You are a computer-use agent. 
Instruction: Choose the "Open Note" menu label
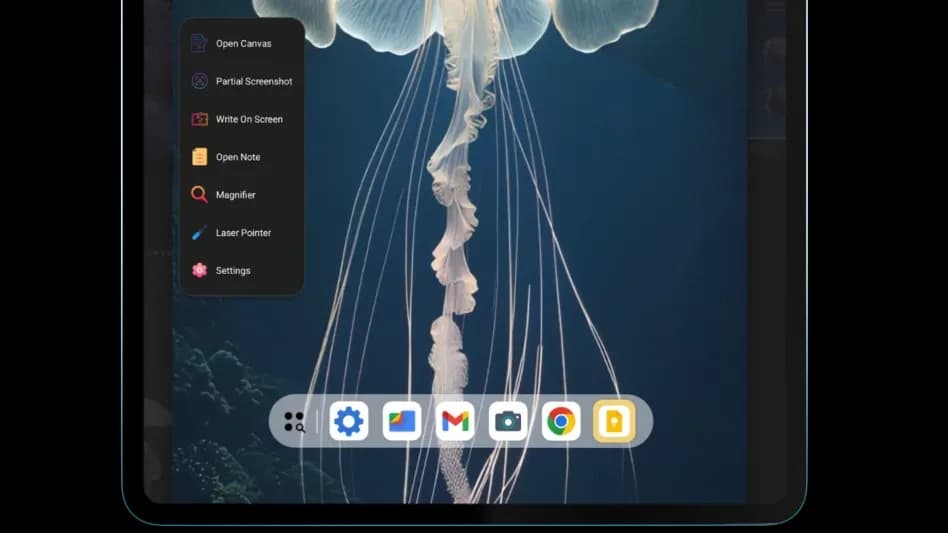238,157
